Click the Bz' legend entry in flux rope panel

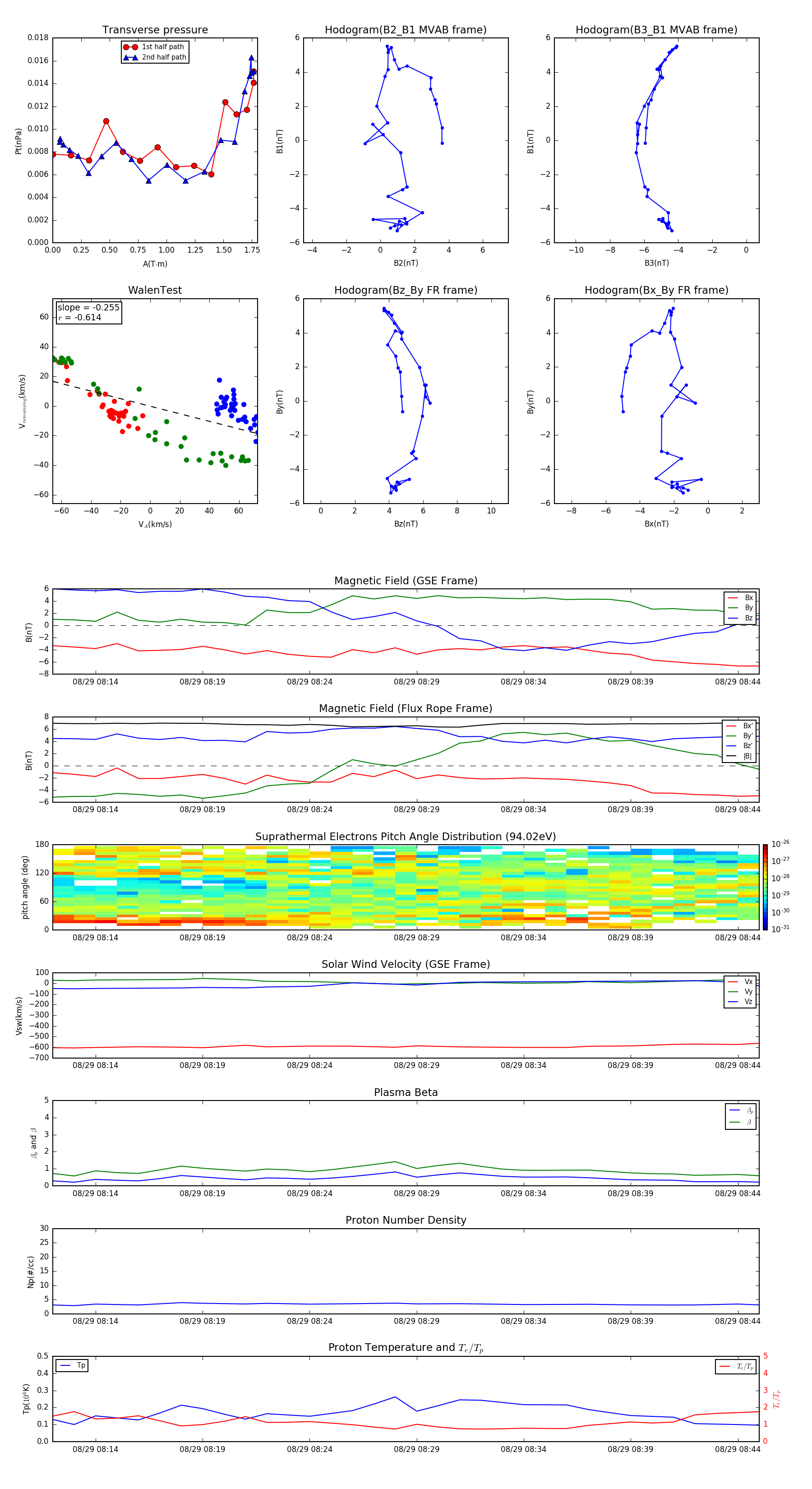click(x=740, y=746)
